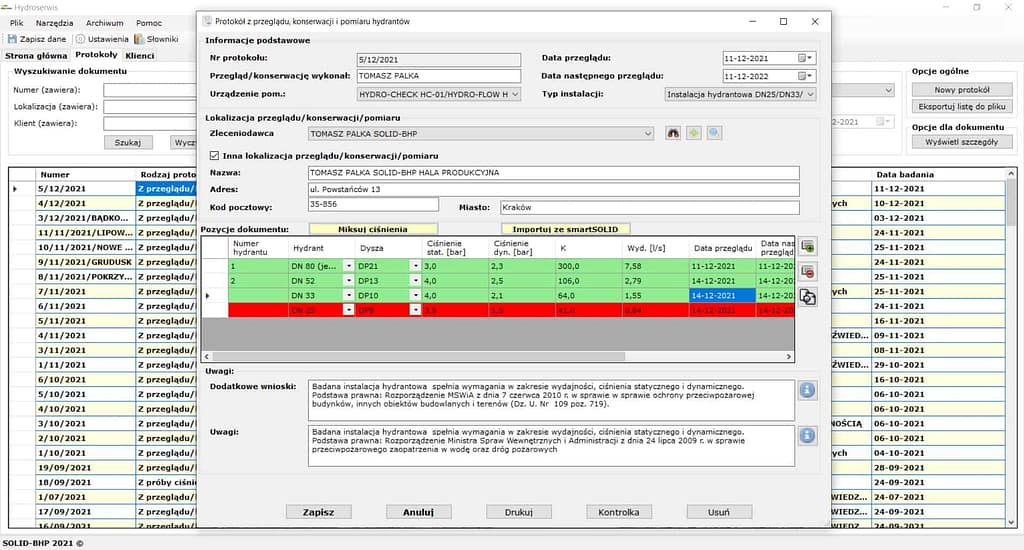Open Archiwum menu

pyautogui.click(x=104, y=23)
